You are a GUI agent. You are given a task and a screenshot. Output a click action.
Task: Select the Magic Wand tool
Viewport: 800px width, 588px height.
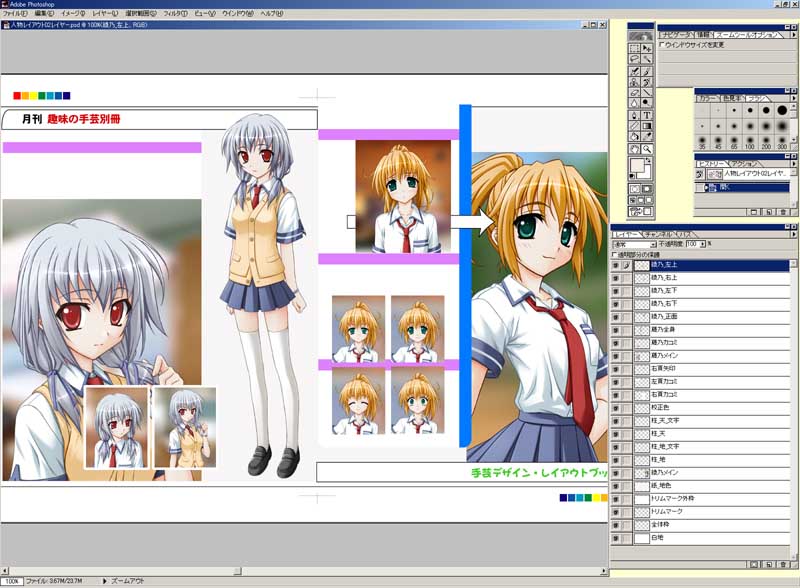point(647,59)
